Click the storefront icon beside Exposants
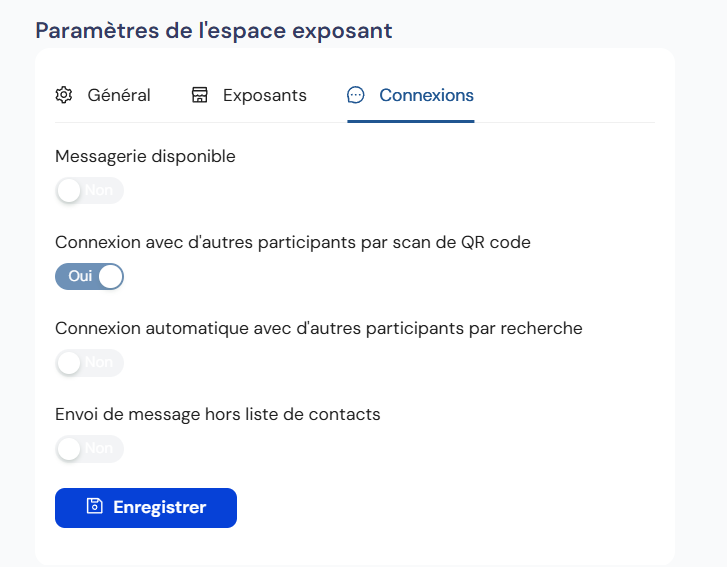 coord(200,95)
